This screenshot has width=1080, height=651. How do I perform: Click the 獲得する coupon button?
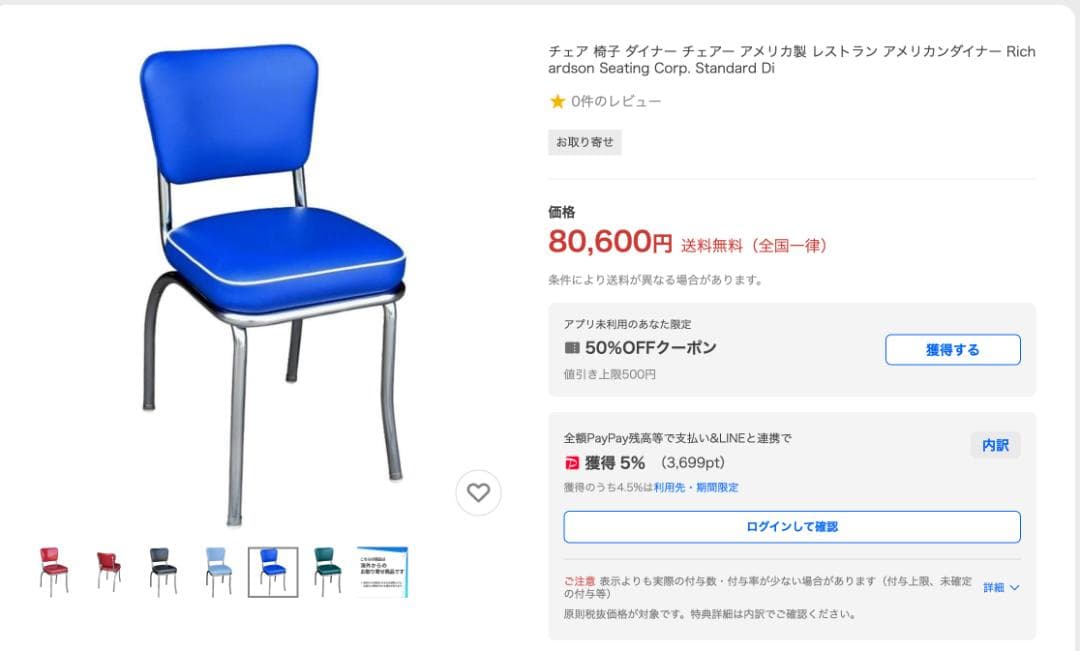[952, 349]
